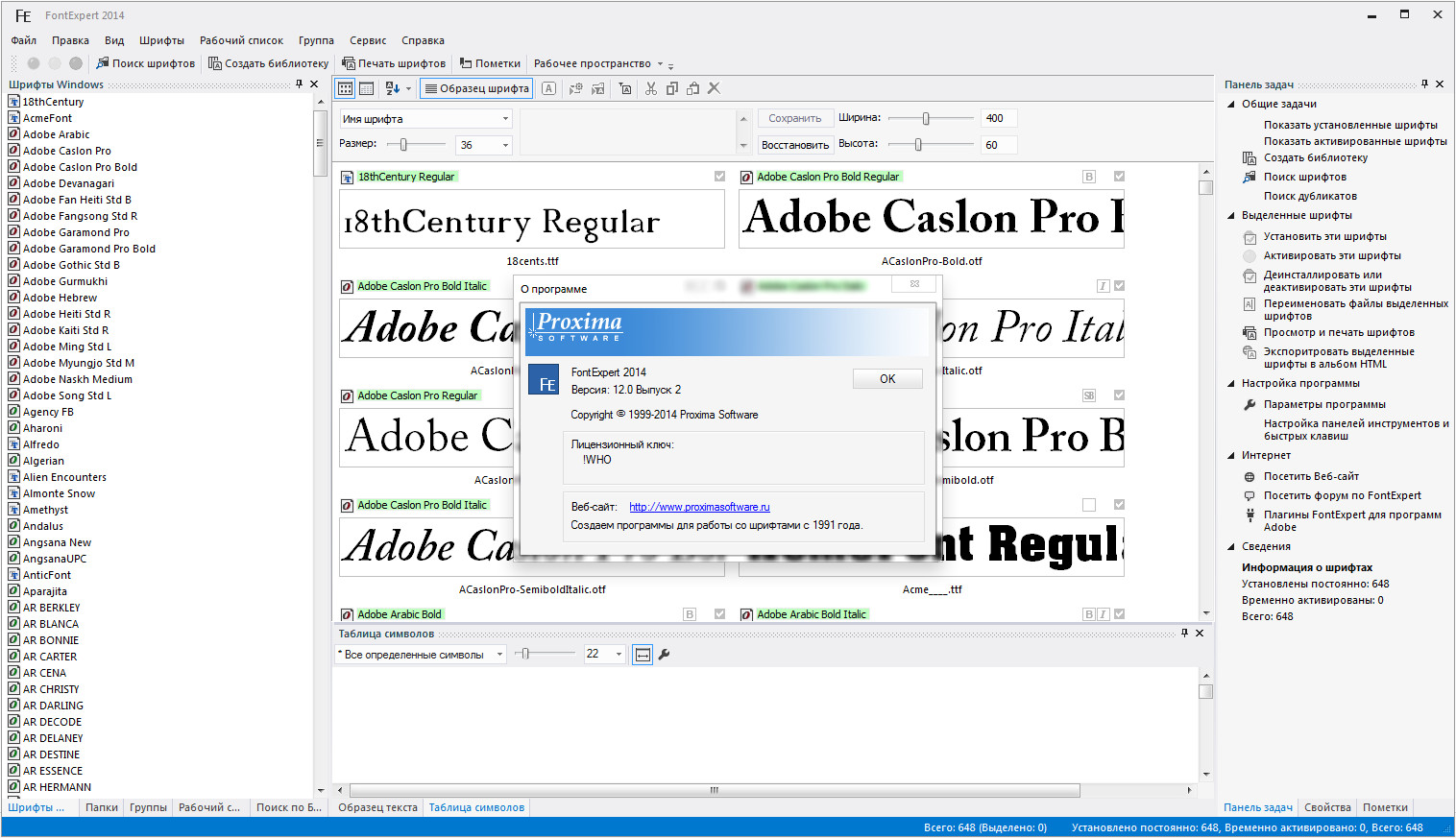This screenshot has height=838, width=1456.
Task: Click OK in the О программе dialog
Action: (x=887, y=379)
